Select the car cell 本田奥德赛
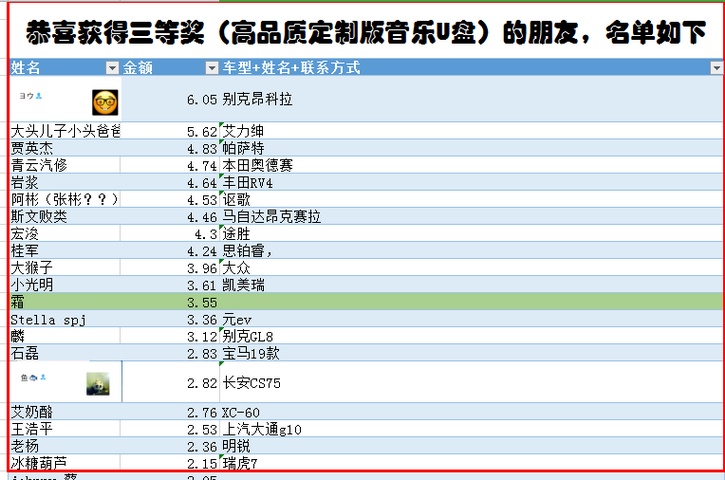 click(x=472, y=165)
